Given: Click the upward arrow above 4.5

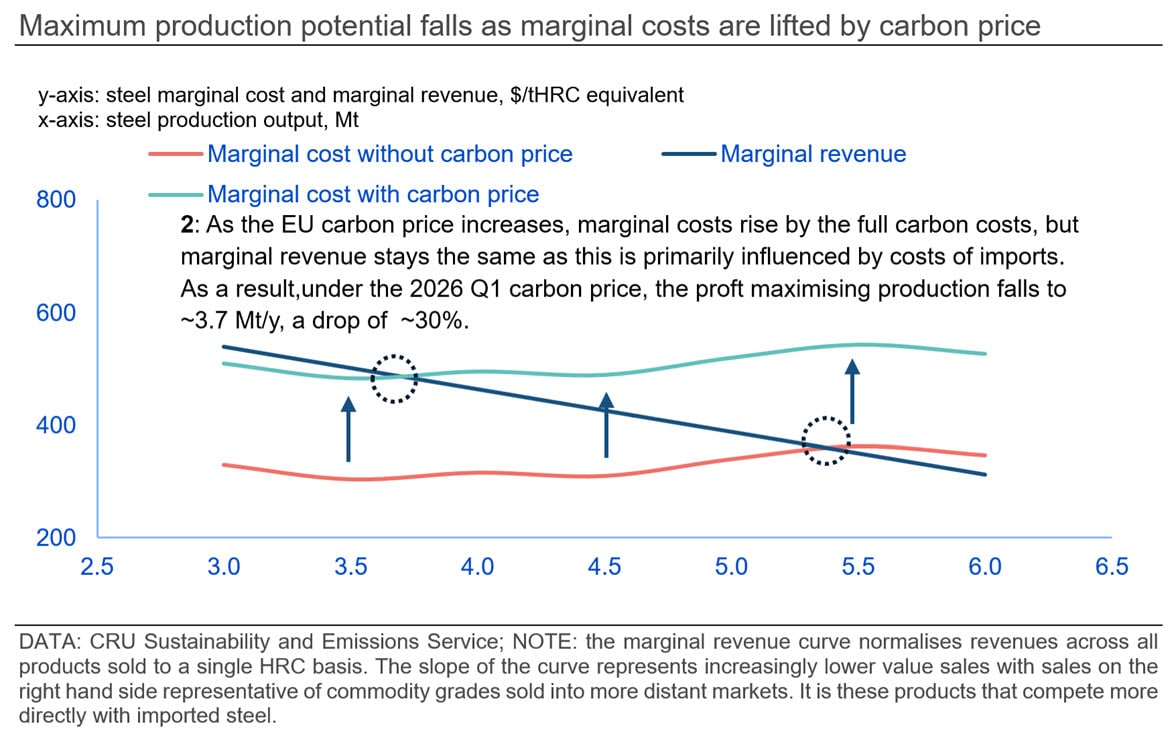Looking at the screenshot, I should (605, 425).
